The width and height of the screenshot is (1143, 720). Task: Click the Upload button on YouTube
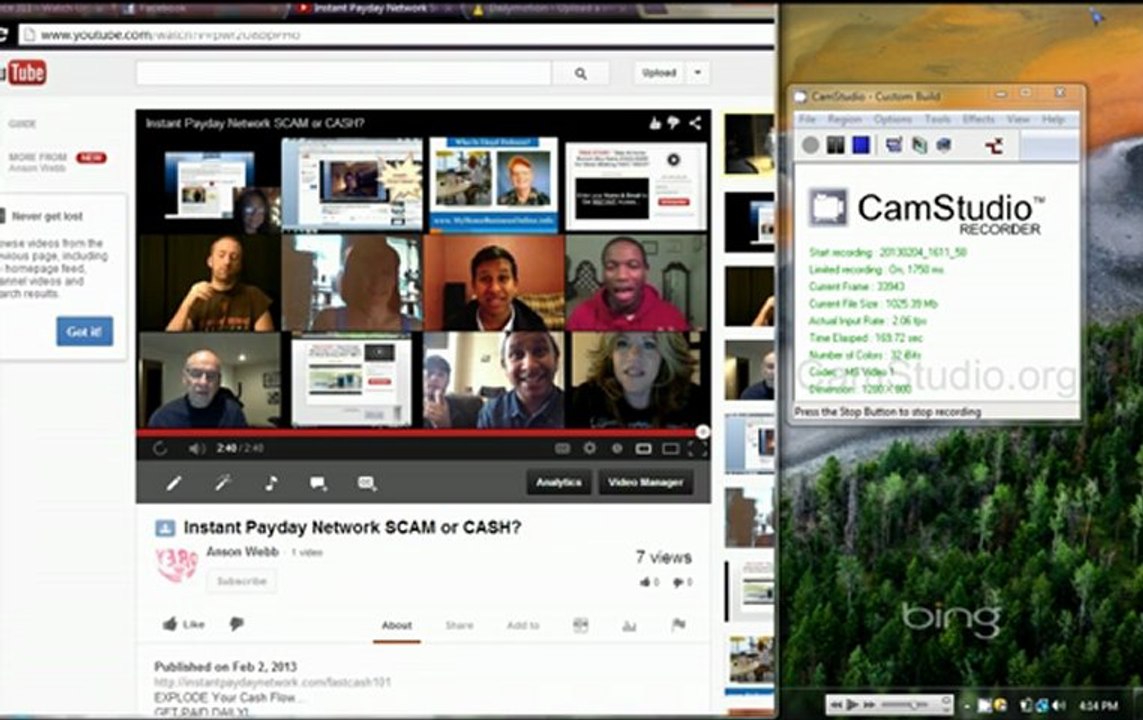(659, 73)
